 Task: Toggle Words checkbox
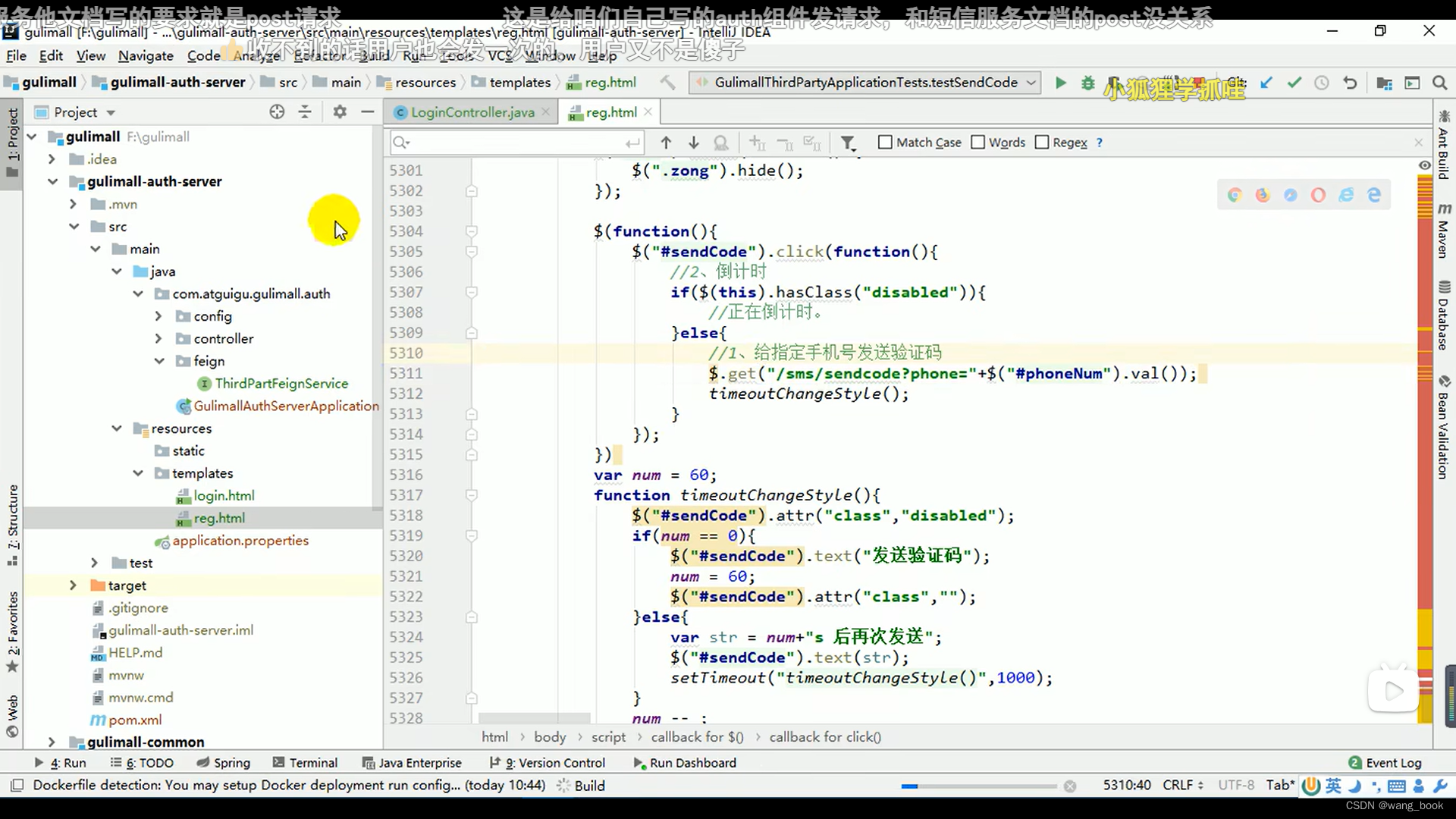click(x=978, y=143)
